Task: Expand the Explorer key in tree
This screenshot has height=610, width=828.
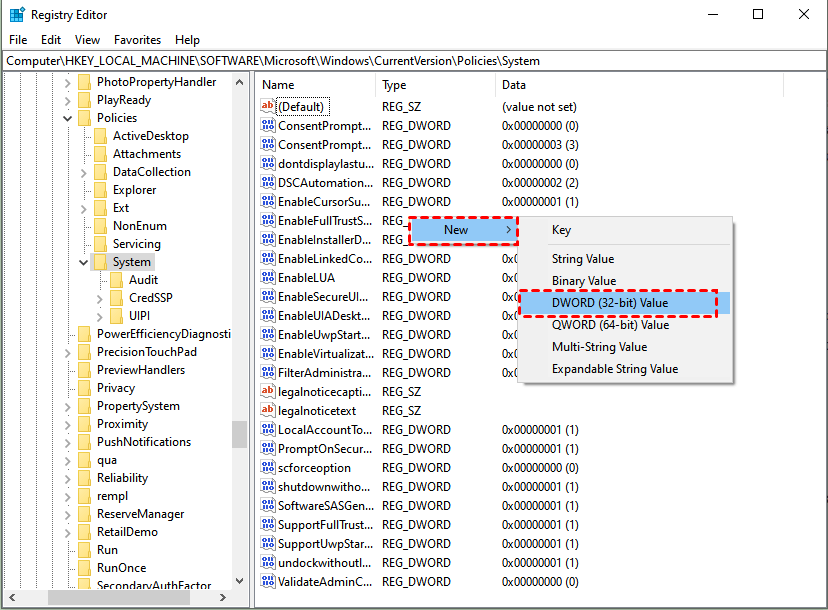Action: pyautogui.click(x=83, y=190)
